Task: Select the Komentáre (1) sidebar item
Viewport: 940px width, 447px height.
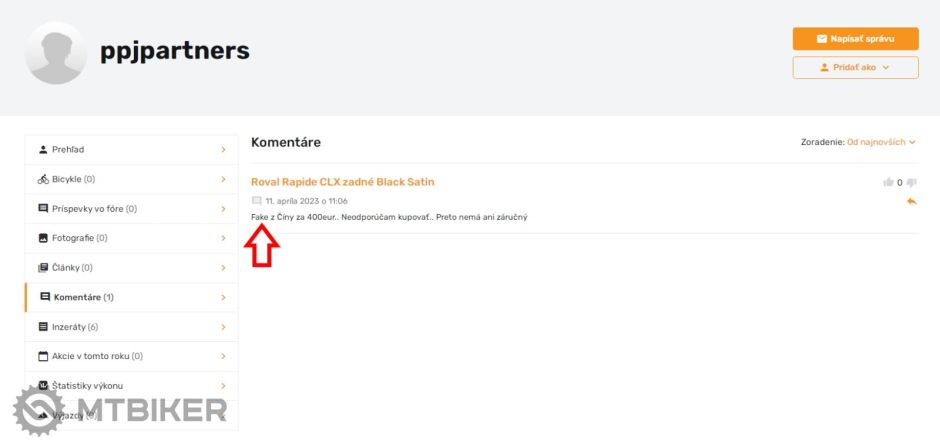Action: pos(84,297)
